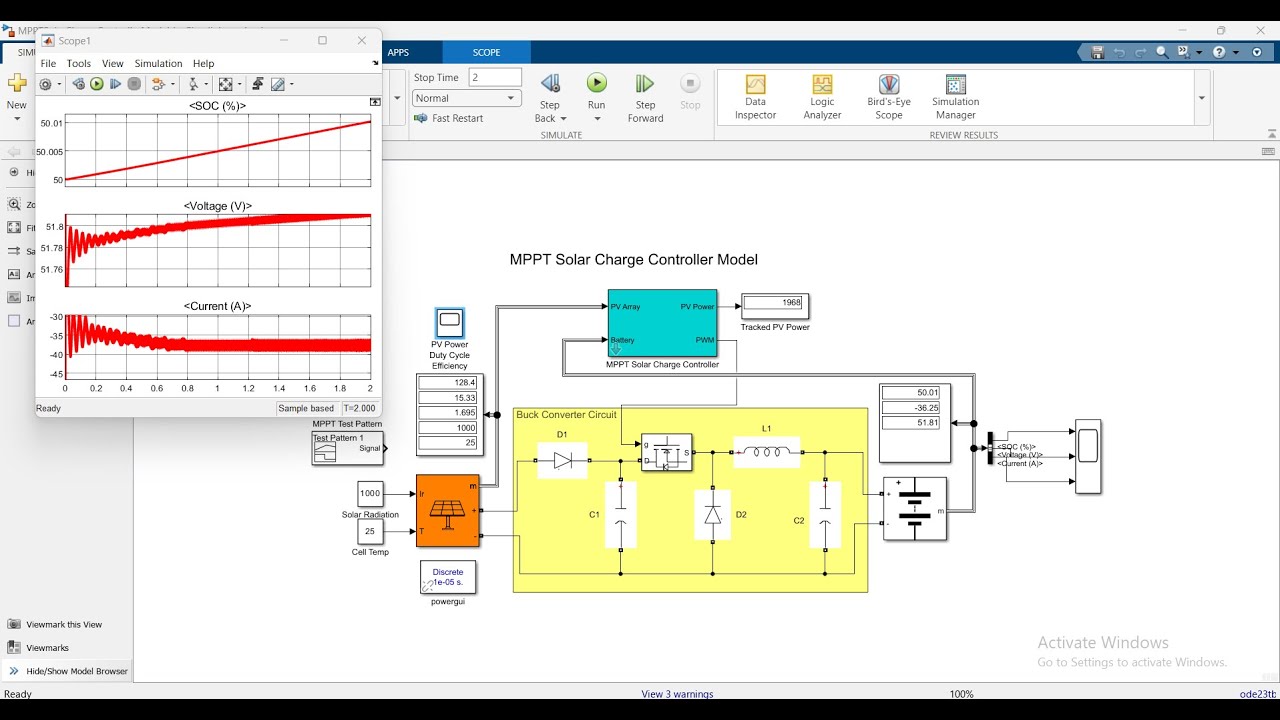This screenshot has width=1280, height=720.
Task: Open dropdown next to Scope1 triggers icon
Action: click(x=206, y=84)
